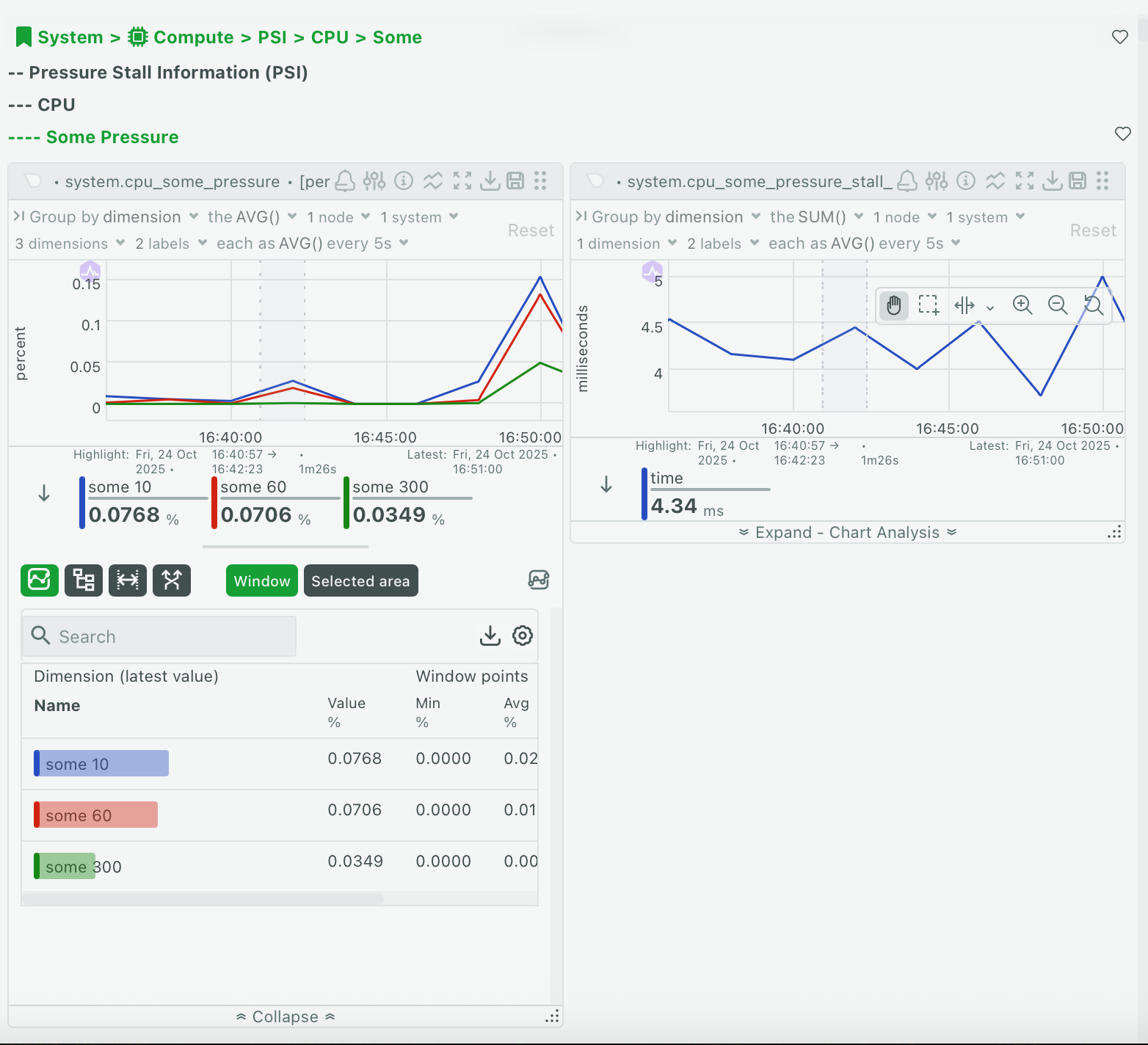
Task: Click the table horizontal scrollbar
Action: 202,898
